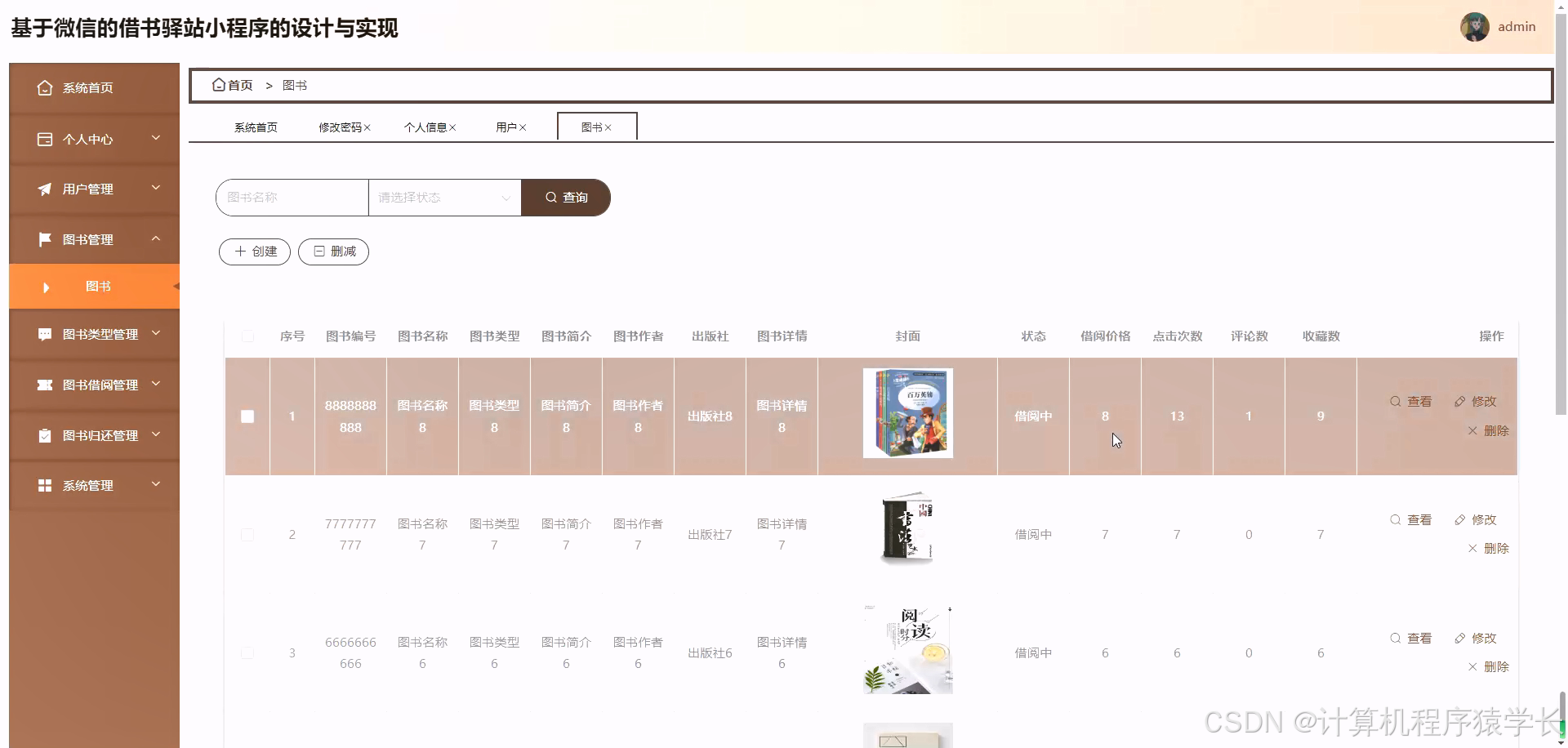Viewport: 1568px width, 748px height.
Task: Click the ticket icon for 图书借阅管理
Action: click(x=45, y=385)
